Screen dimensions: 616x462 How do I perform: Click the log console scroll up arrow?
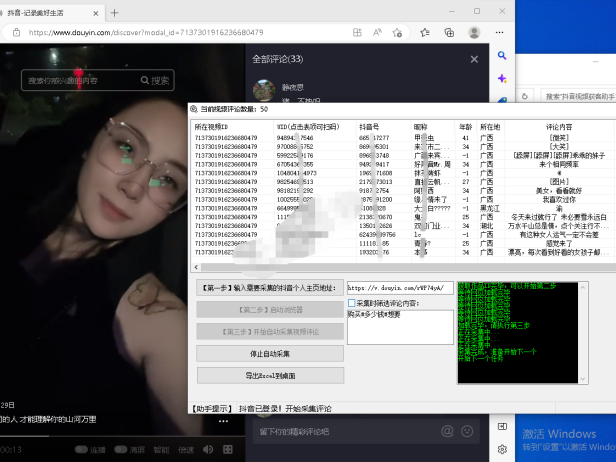583,288
